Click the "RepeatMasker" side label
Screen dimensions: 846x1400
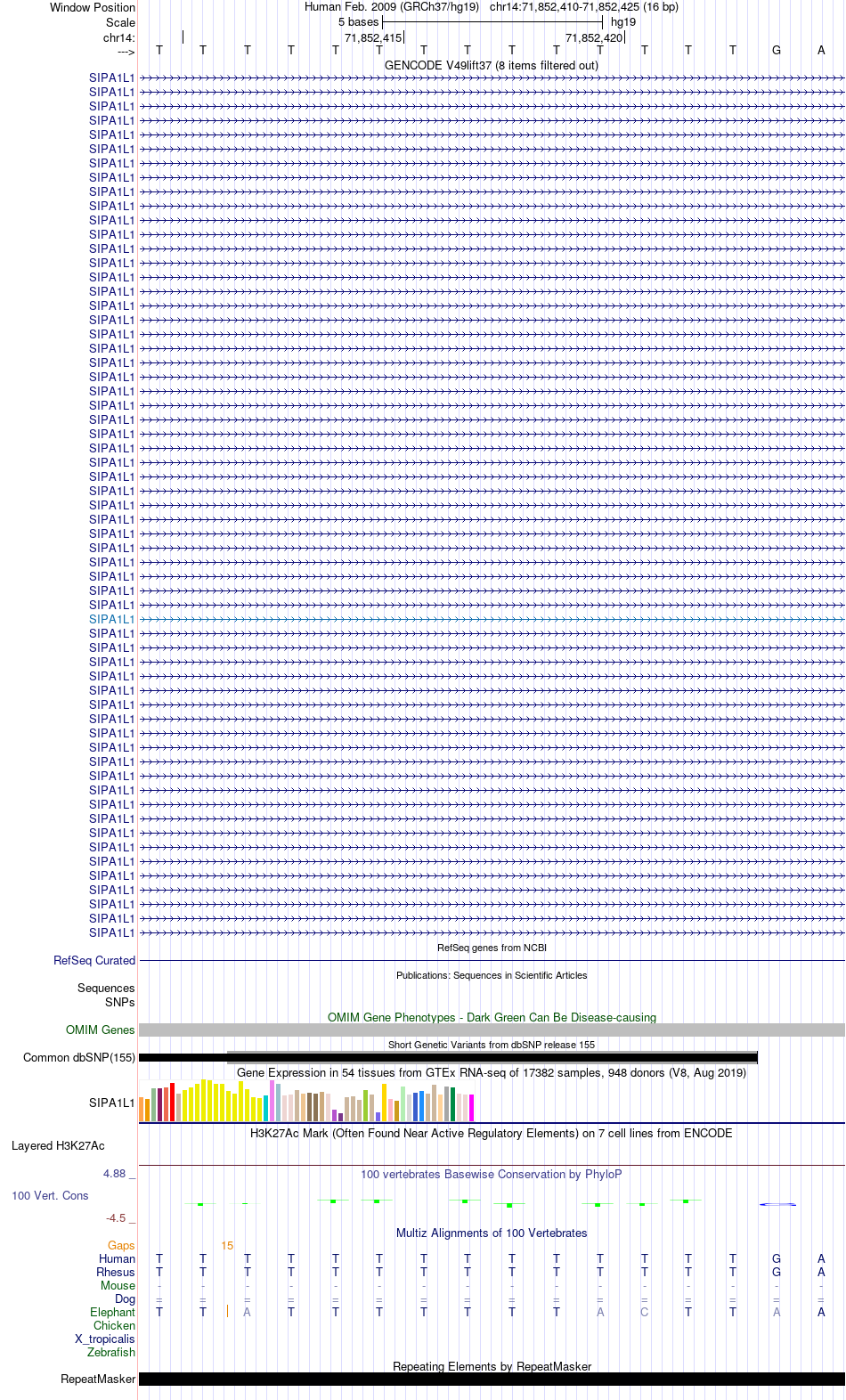click(98, 1379)
